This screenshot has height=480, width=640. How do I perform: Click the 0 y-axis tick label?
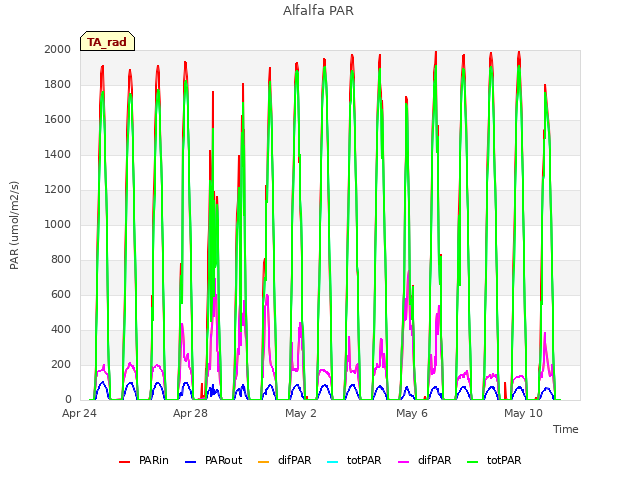pyautogui.click(x=68, y=400)
